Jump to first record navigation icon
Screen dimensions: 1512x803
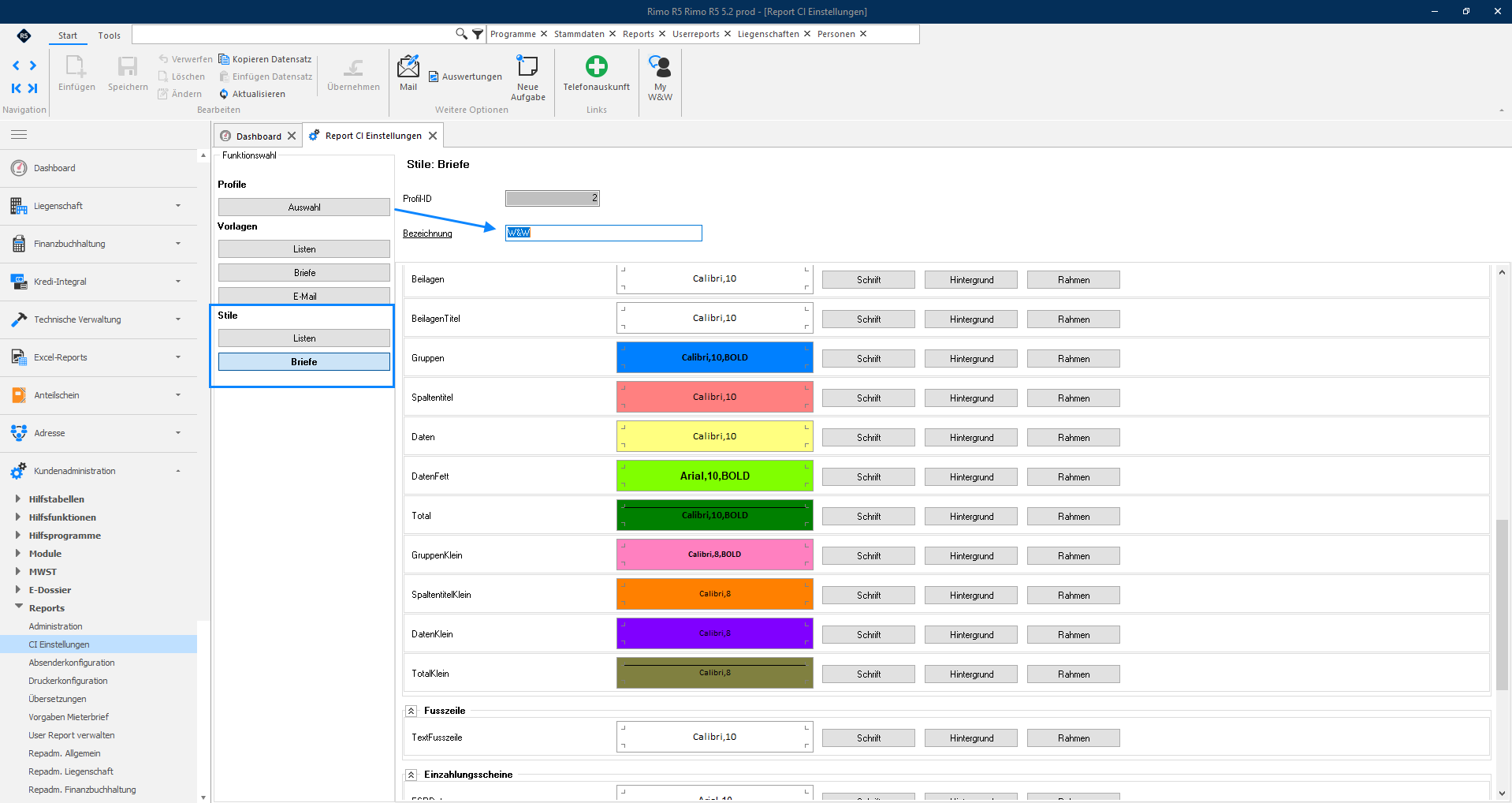[16, 88]
